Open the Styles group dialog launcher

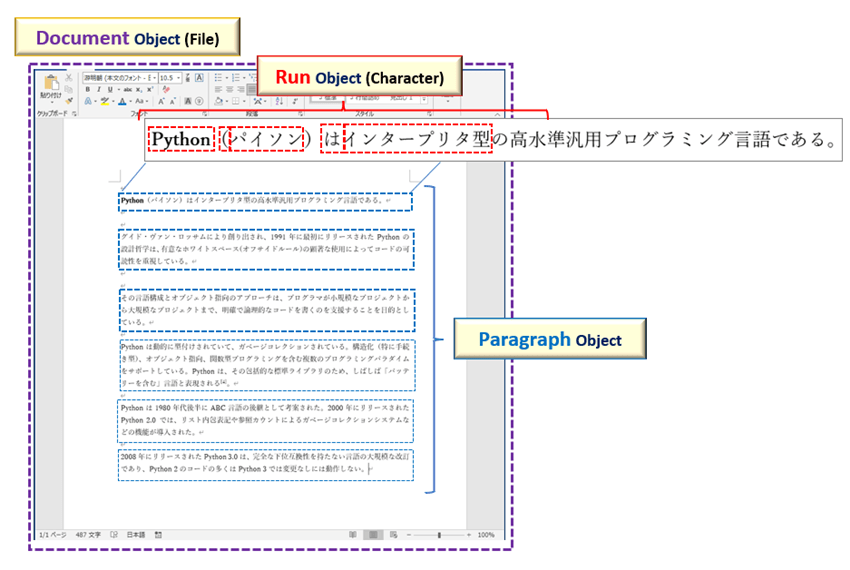(x=430, y=114)
